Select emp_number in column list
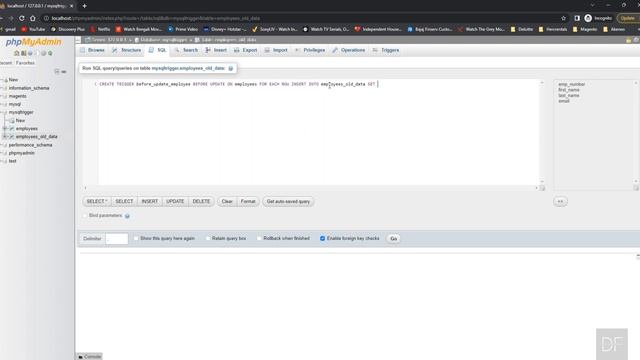This screenshot has height=360, width=640. click(x=571, y=84)
